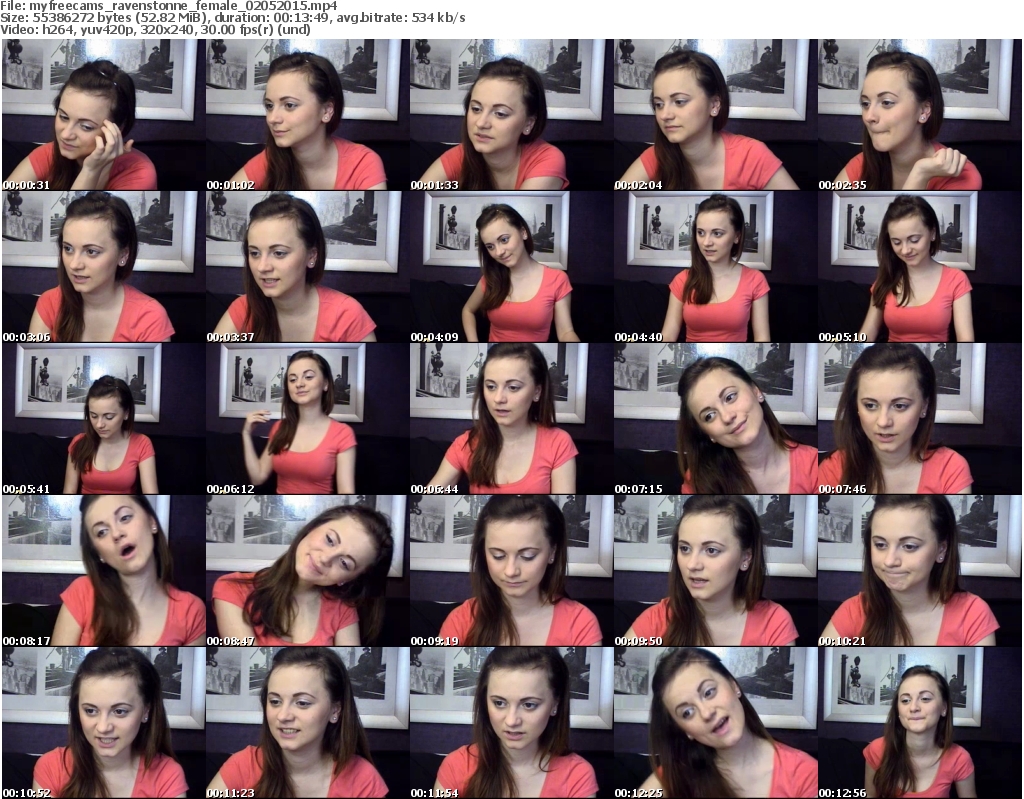Screen dimensions: 1024x799
Task: Select the 00:10:21 frame thumbnail
Action: coord(920,571)
